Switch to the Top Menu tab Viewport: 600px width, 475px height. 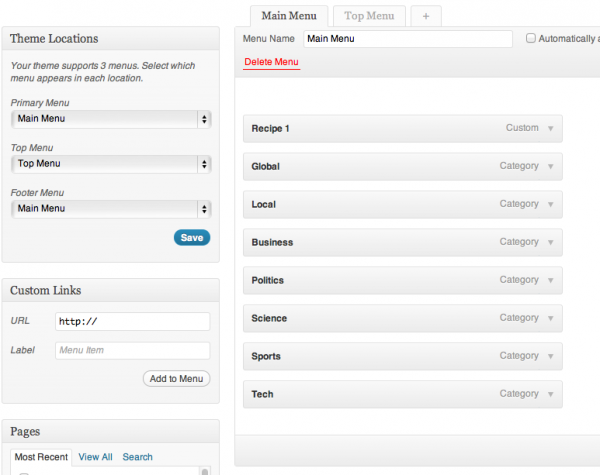click(x=369, y=16)
